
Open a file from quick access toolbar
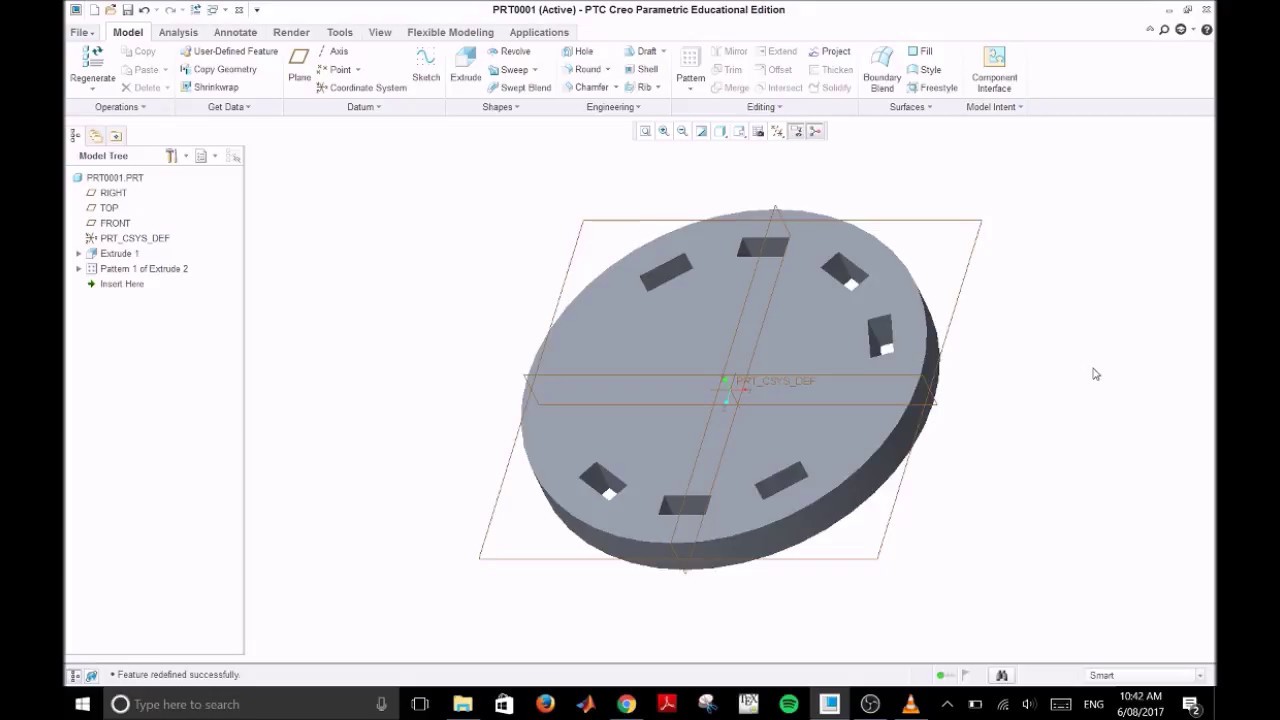(x=110, y=10)
